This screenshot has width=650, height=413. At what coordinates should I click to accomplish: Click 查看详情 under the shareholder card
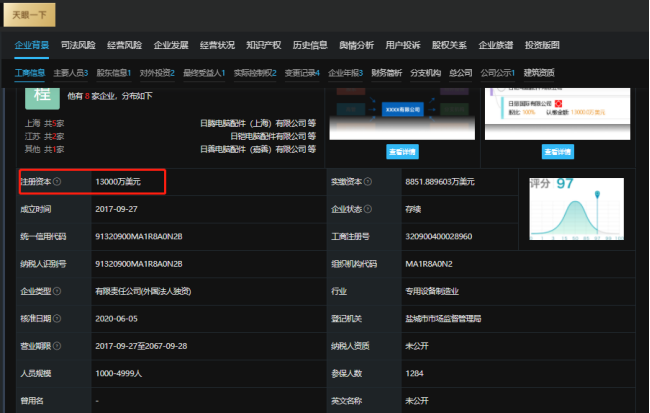(558, 152)
